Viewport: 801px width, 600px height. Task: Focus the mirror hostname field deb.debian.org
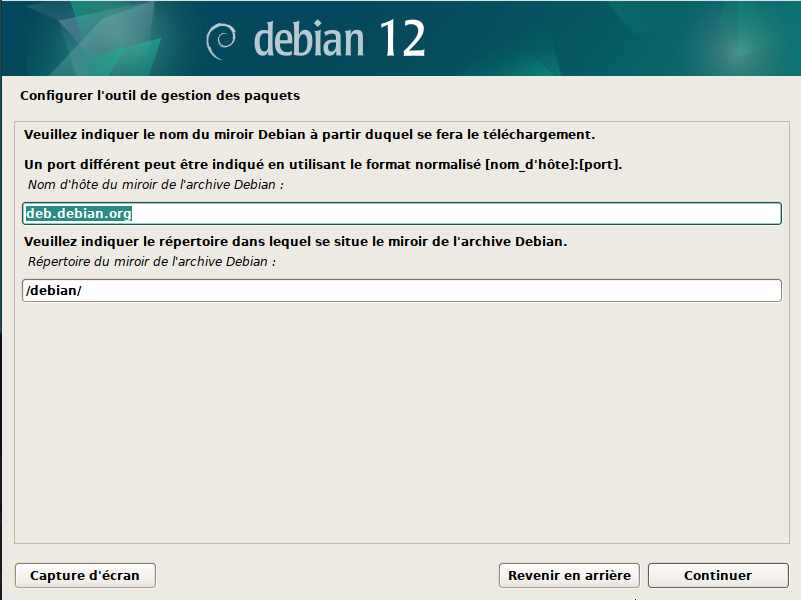[x=402, y=213]
